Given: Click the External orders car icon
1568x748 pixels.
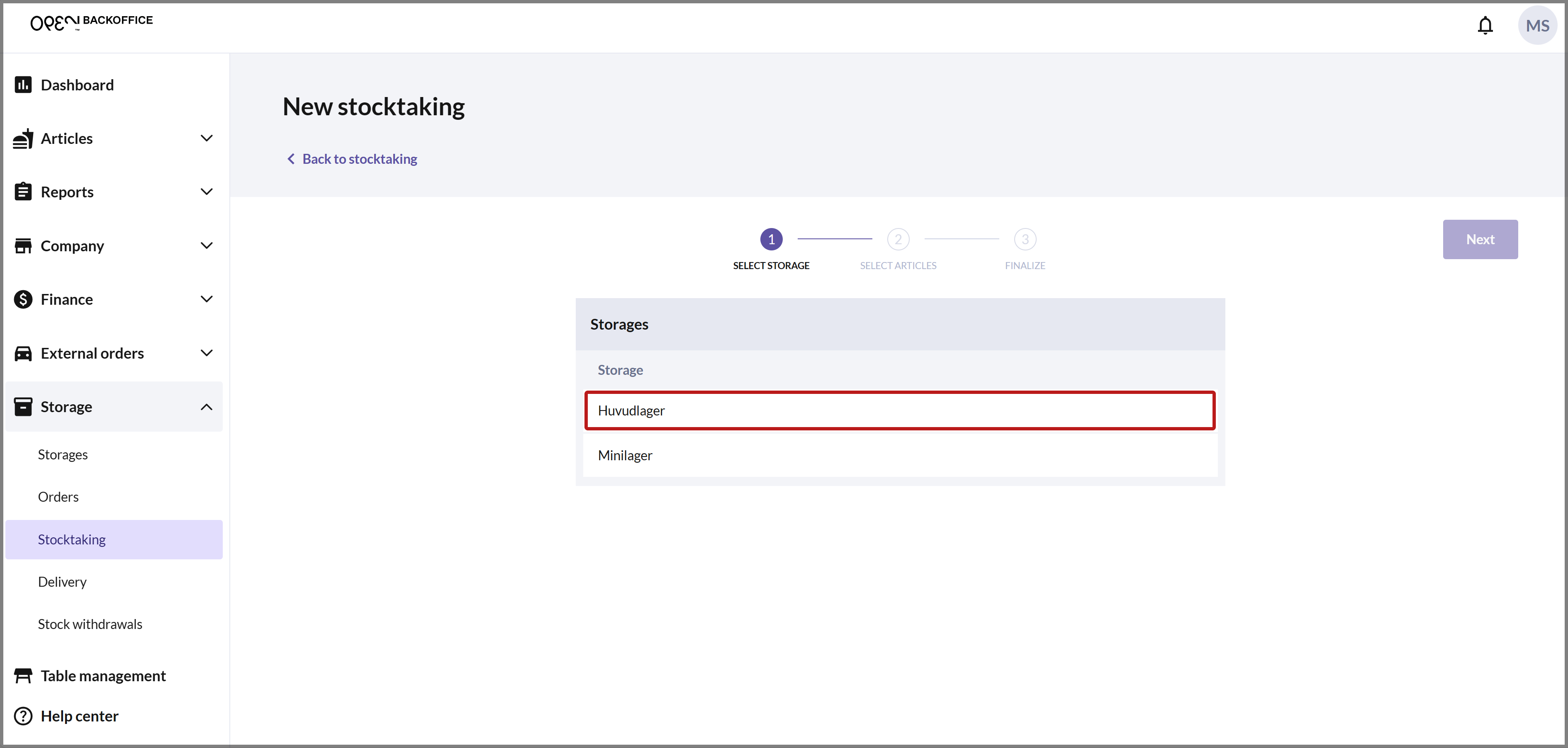Looking at the screenshot, I should click(23, 353).
